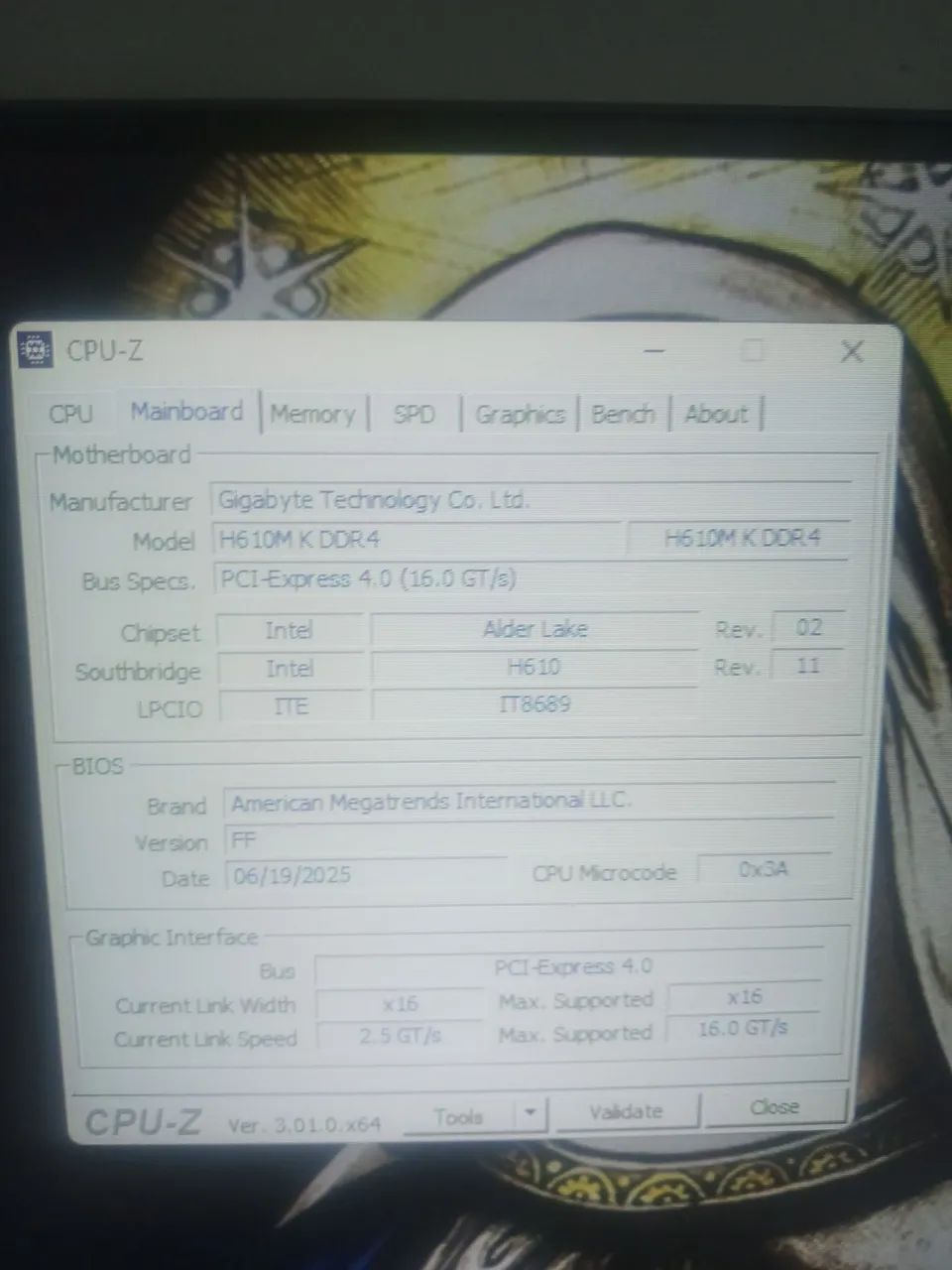952x1270 pixels.
Task: Select the right Model field H610M K DDR4
Action: click(740, 538)
